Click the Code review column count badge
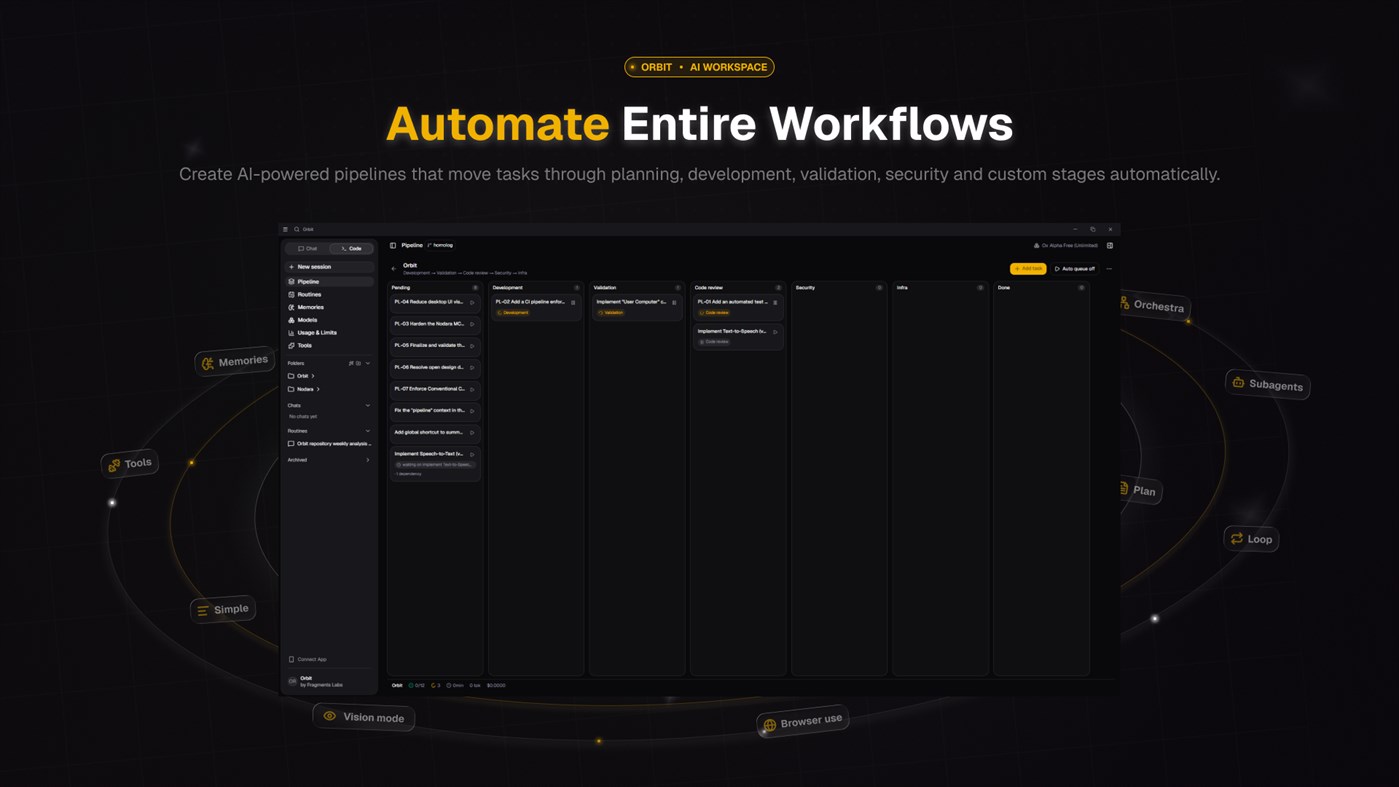The width and height of the screenshot is (1399, 787). 778,288
